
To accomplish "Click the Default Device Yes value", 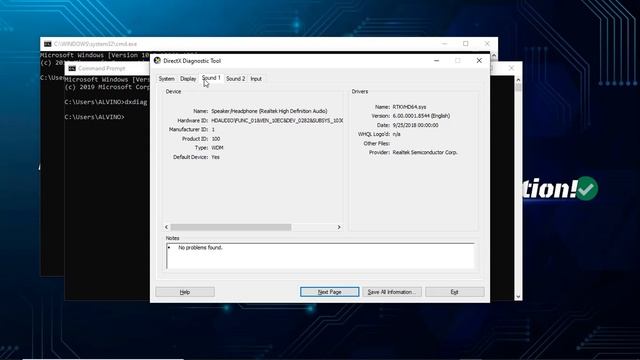I will [x=215, y=157].
